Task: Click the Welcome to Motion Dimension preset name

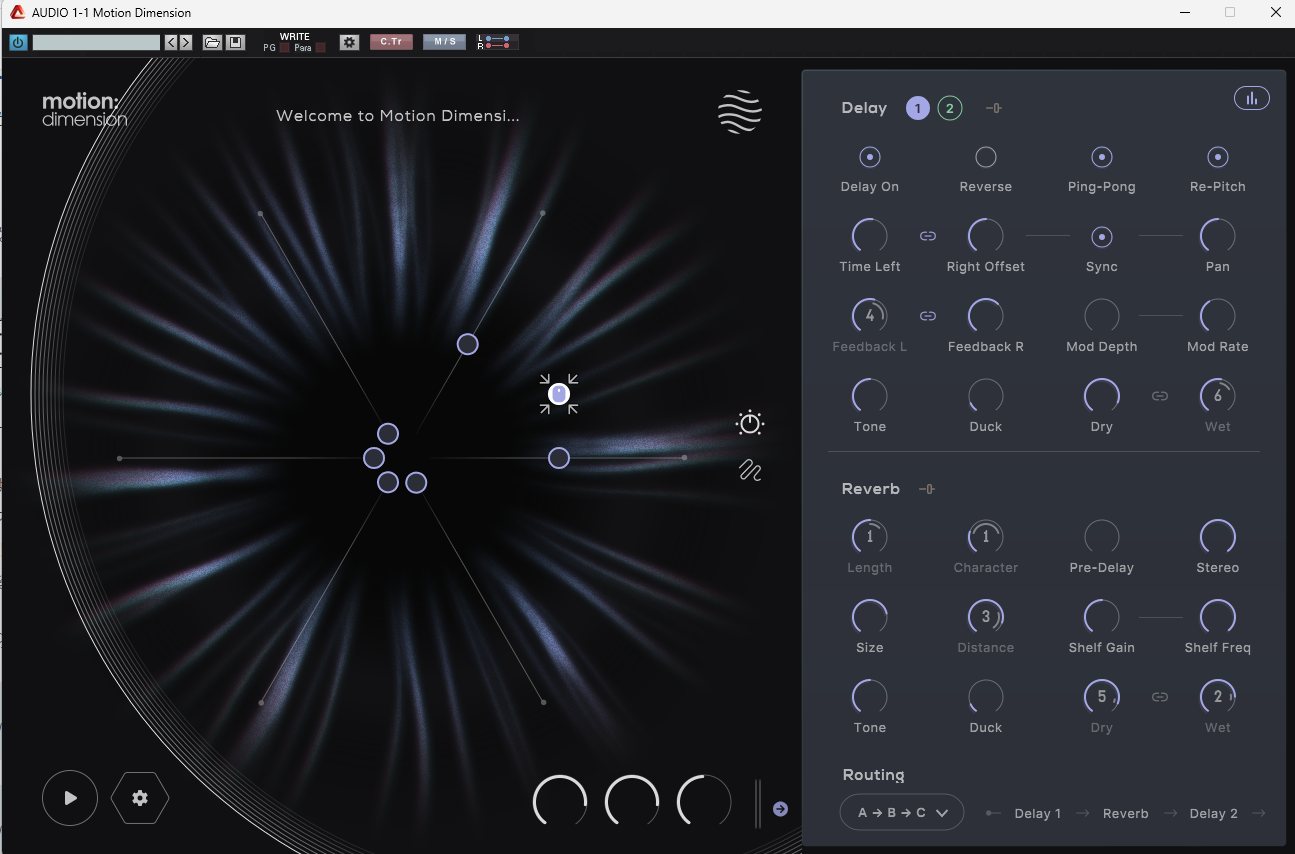Action: (398, 116)
